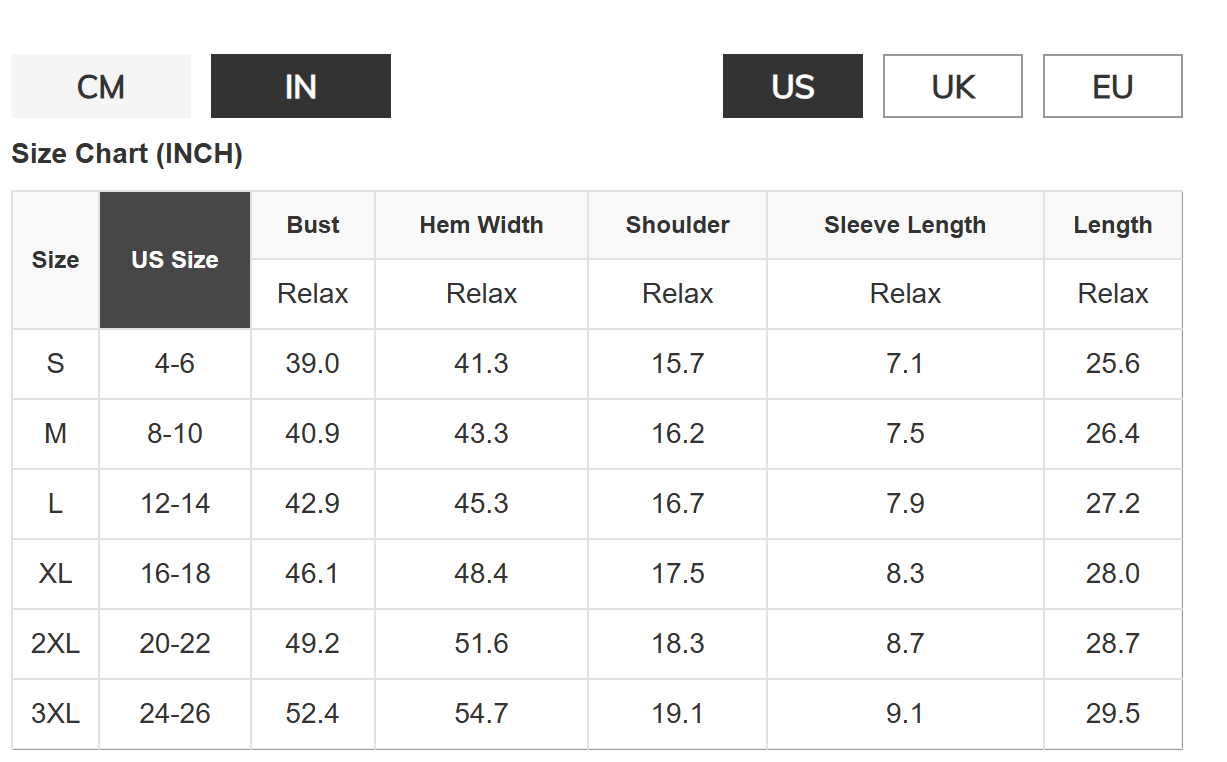Image resolution: width=1227 pixels, height=762 pixels.
Task: Switch size chart to UK sizing
Action: pyautogui.click(x=952, y=87)
